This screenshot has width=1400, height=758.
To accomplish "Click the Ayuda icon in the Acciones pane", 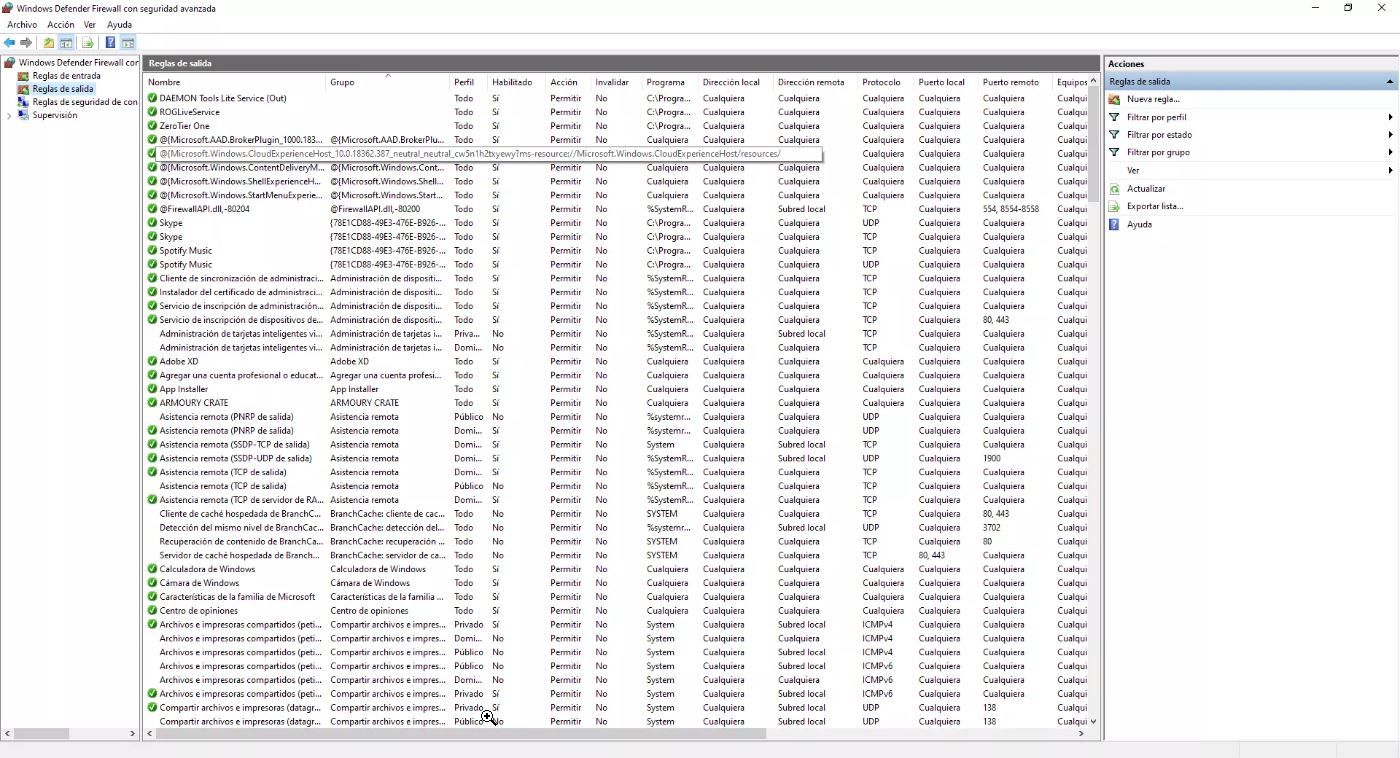I will pyautogui.click(x=1115, y=224).
